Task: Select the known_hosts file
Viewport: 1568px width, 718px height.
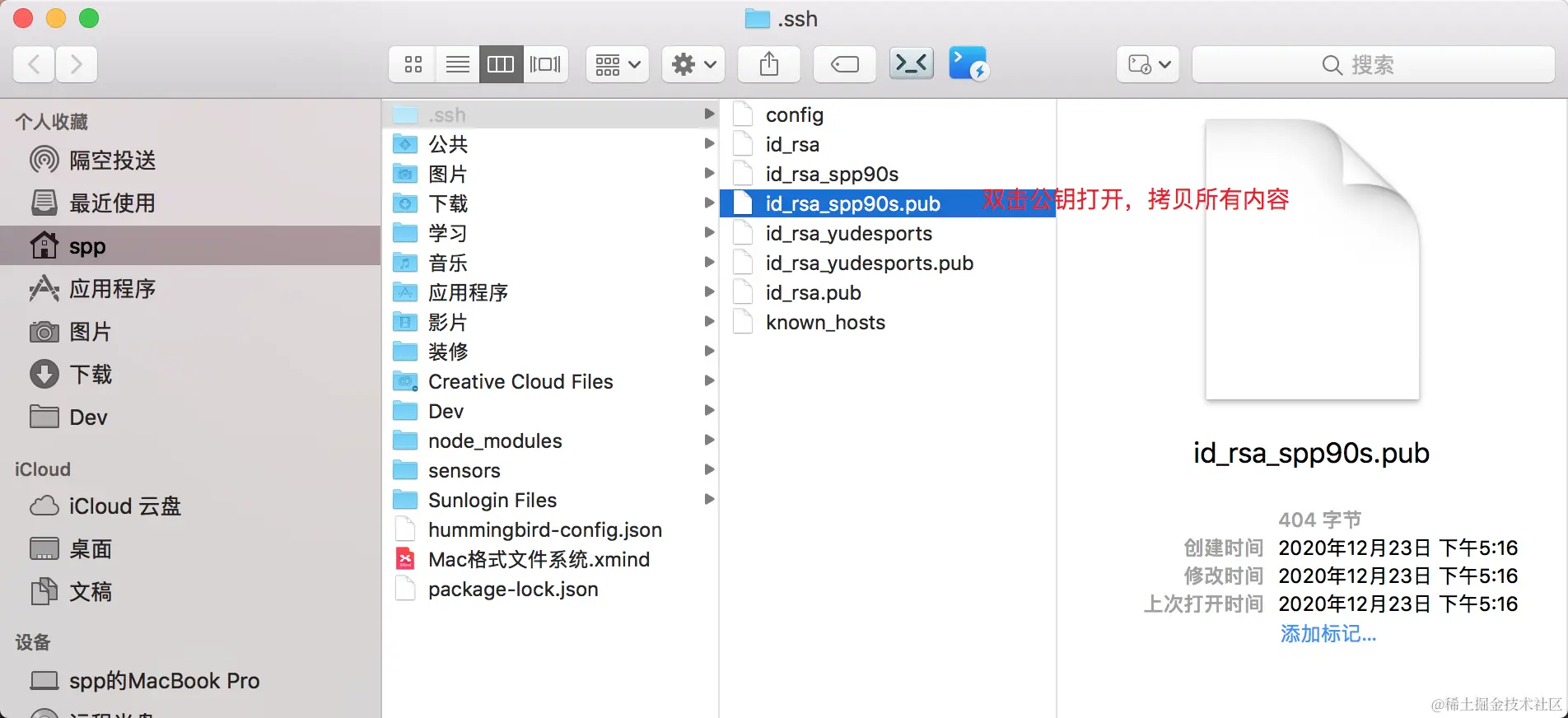Action: click(x=888, y=322)
